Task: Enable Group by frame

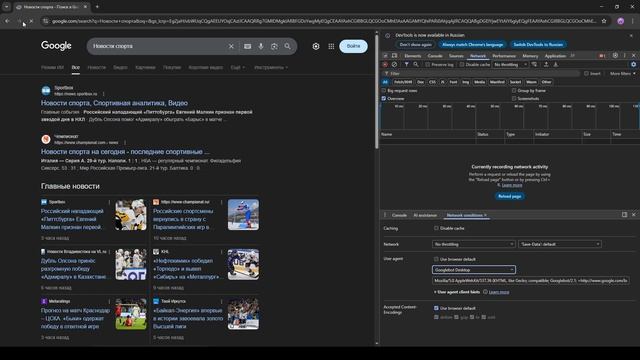Action: point(514,91)
